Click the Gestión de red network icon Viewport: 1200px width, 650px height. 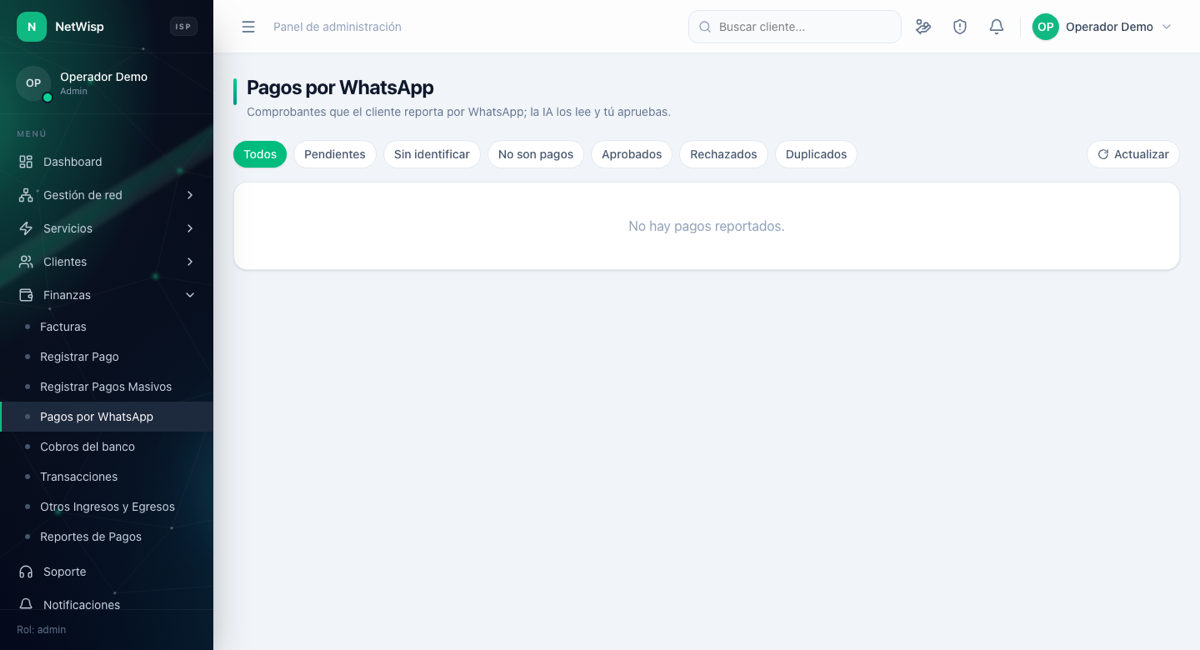[26, 195]
